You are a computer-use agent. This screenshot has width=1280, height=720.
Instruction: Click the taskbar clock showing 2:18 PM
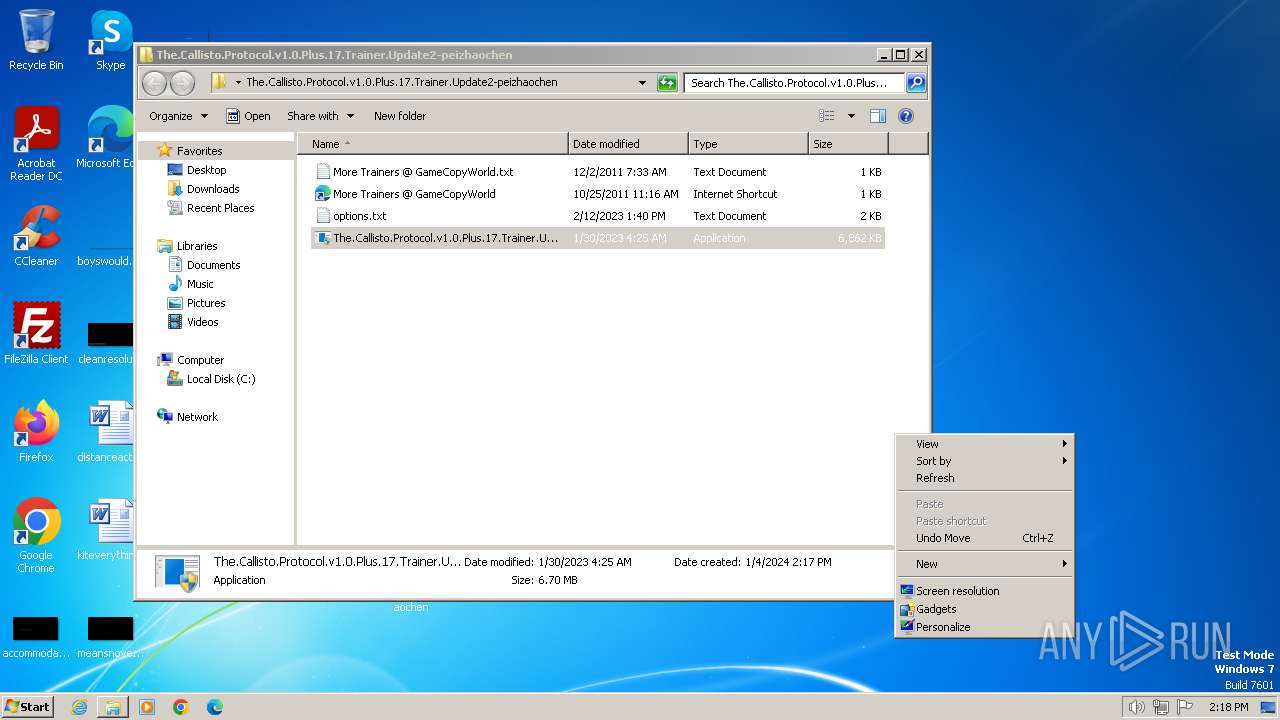(x=1228, y=707)
